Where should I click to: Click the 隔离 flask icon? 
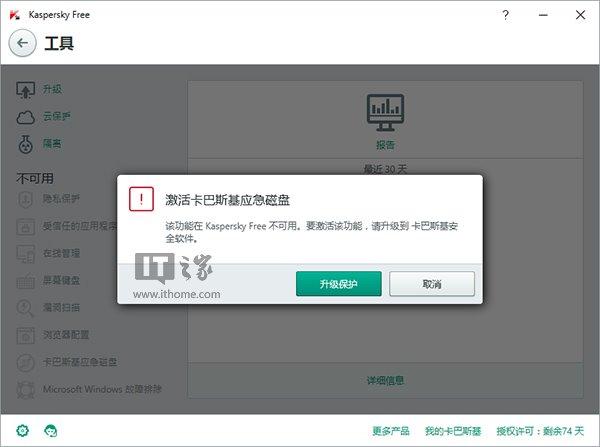(x=26, y=144)
